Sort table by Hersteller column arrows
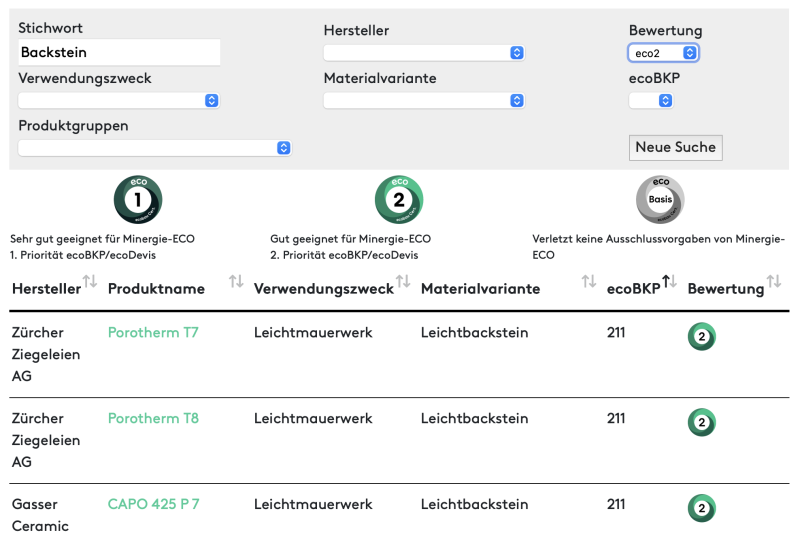Image resolution: width=800 pixels, height=537 pixels. click(x=90, y=281)
